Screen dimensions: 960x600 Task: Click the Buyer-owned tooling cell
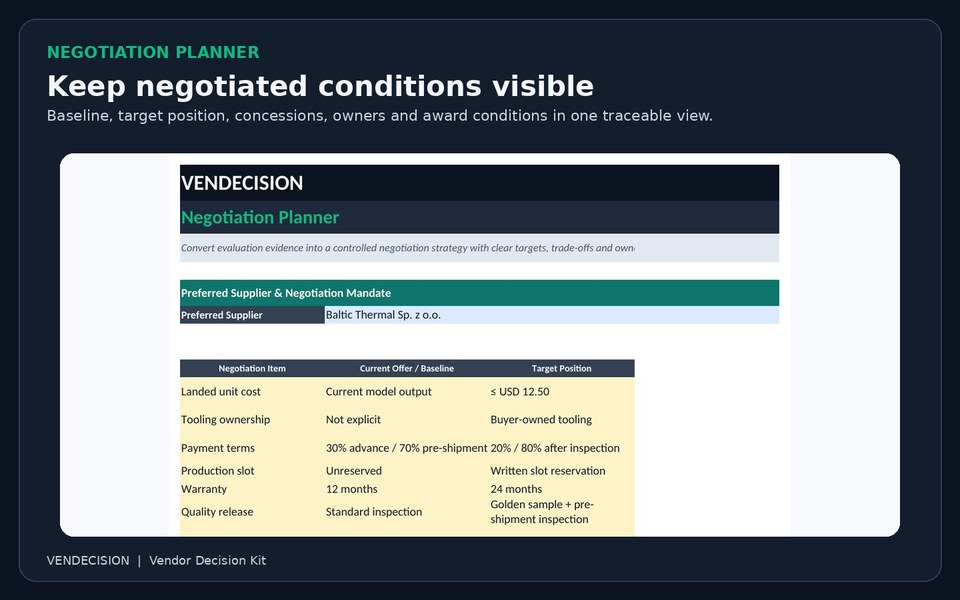coord(561,419)
